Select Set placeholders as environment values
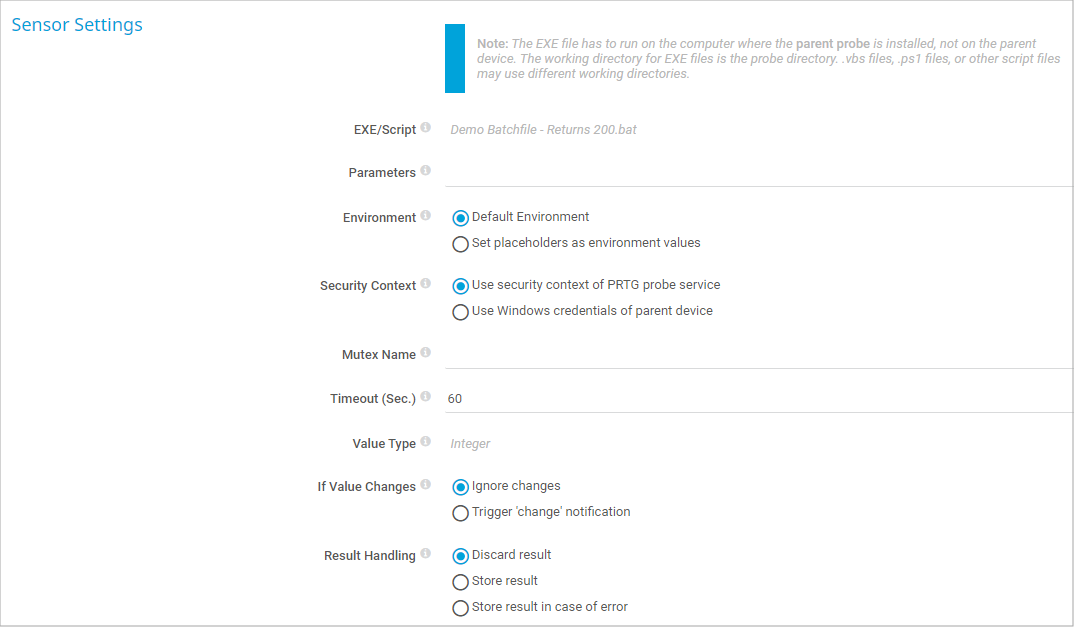Image resolution: width=1074 pixels, height=627 pixels. pyautogui.click(x=461, y=244)
